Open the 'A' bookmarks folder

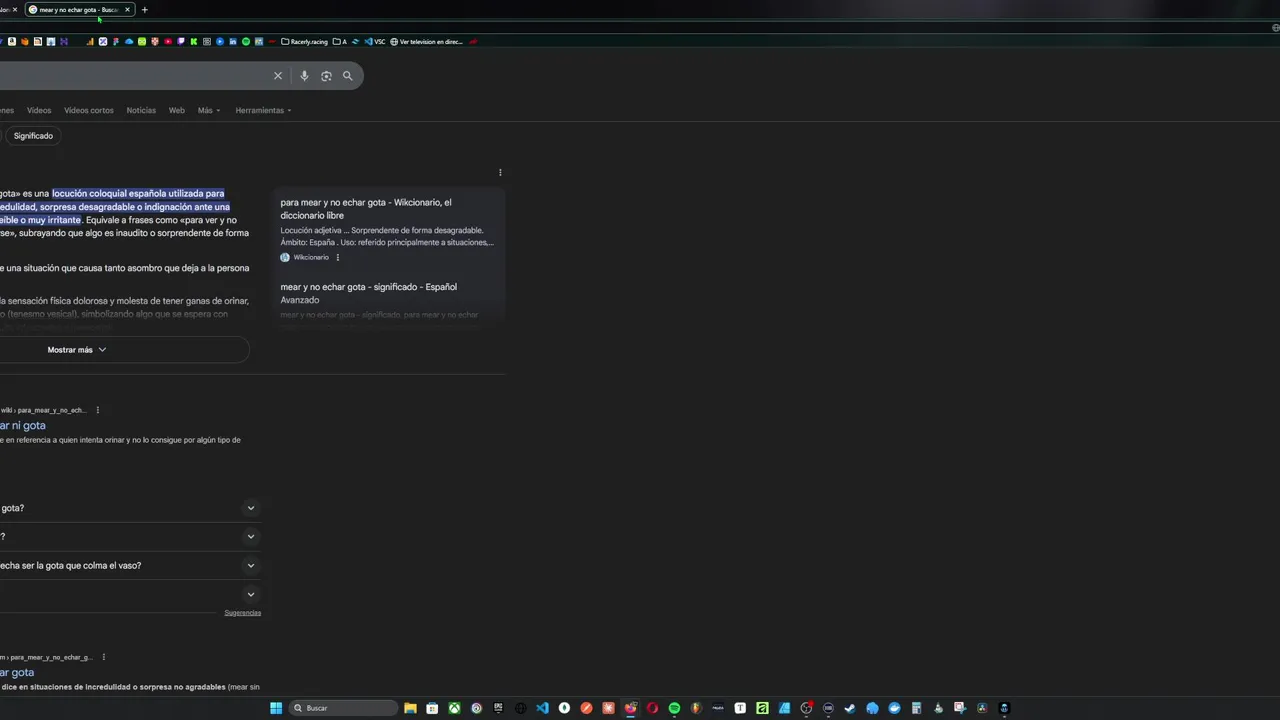[340, 42]
